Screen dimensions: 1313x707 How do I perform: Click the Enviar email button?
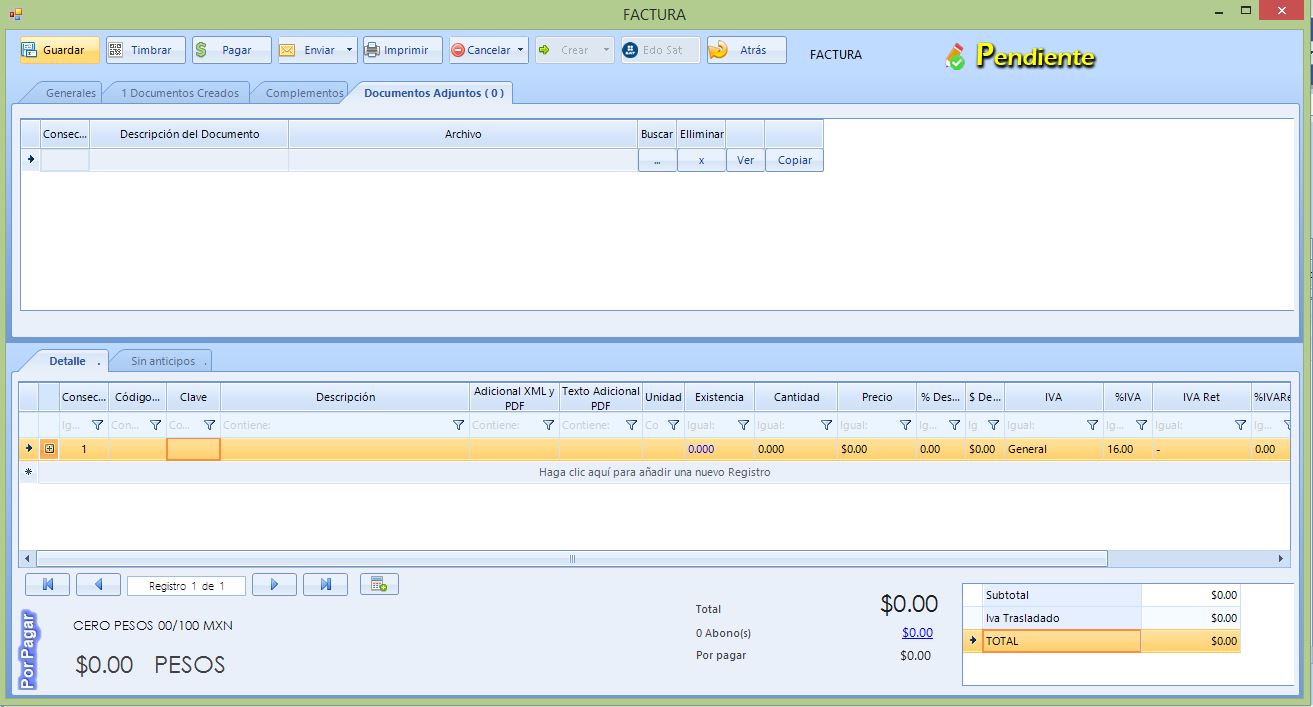click(x=310, y=50)
